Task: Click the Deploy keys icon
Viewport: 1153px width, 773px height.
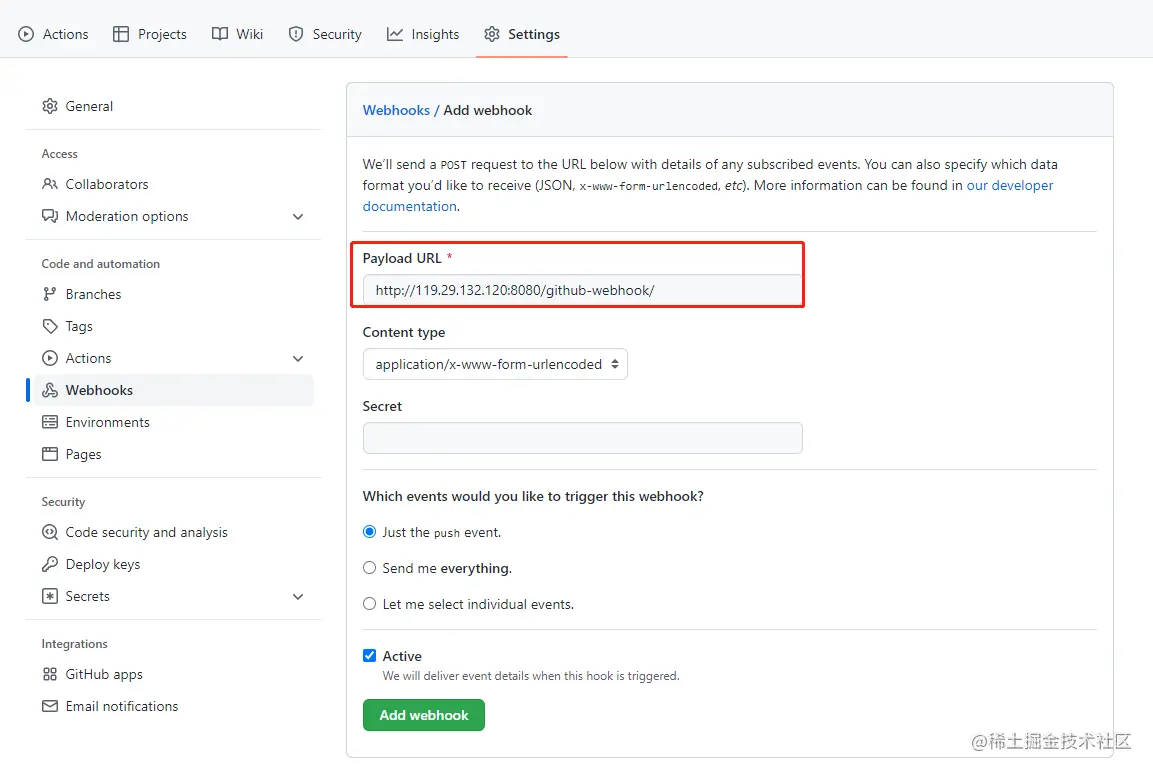Action: point(50,564)
